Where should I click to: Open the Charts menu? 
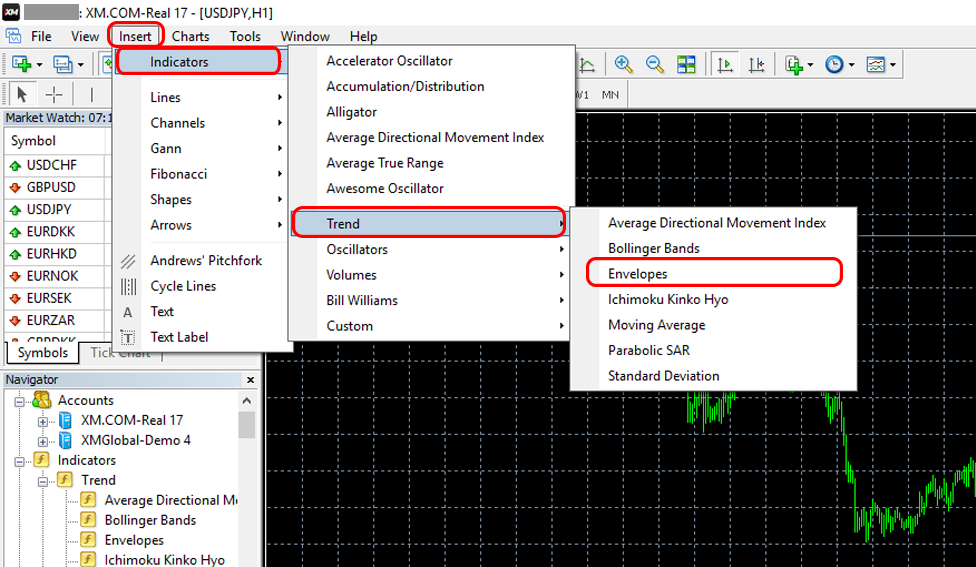(x=190, y=36)
